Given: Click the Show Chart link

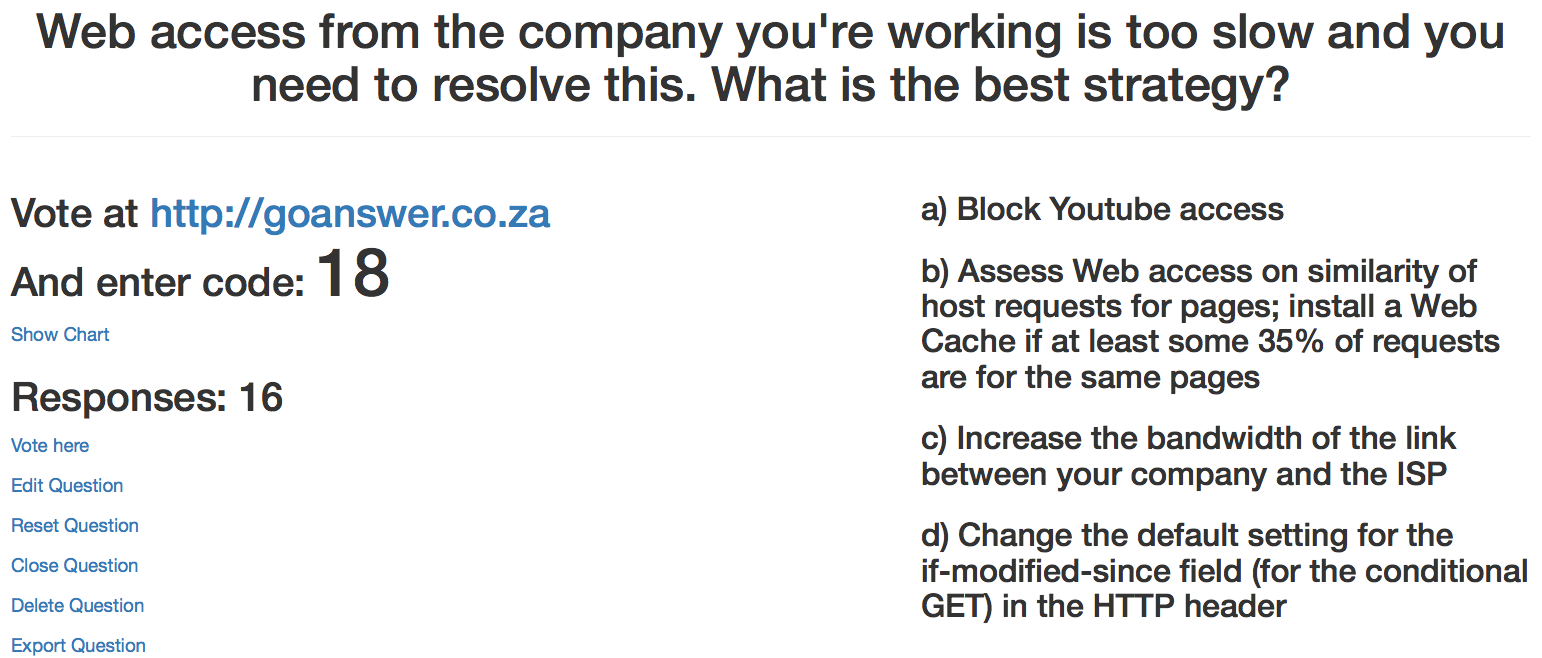Looking at the screenshot, I should pyautogui.click(x=60, y=334).
